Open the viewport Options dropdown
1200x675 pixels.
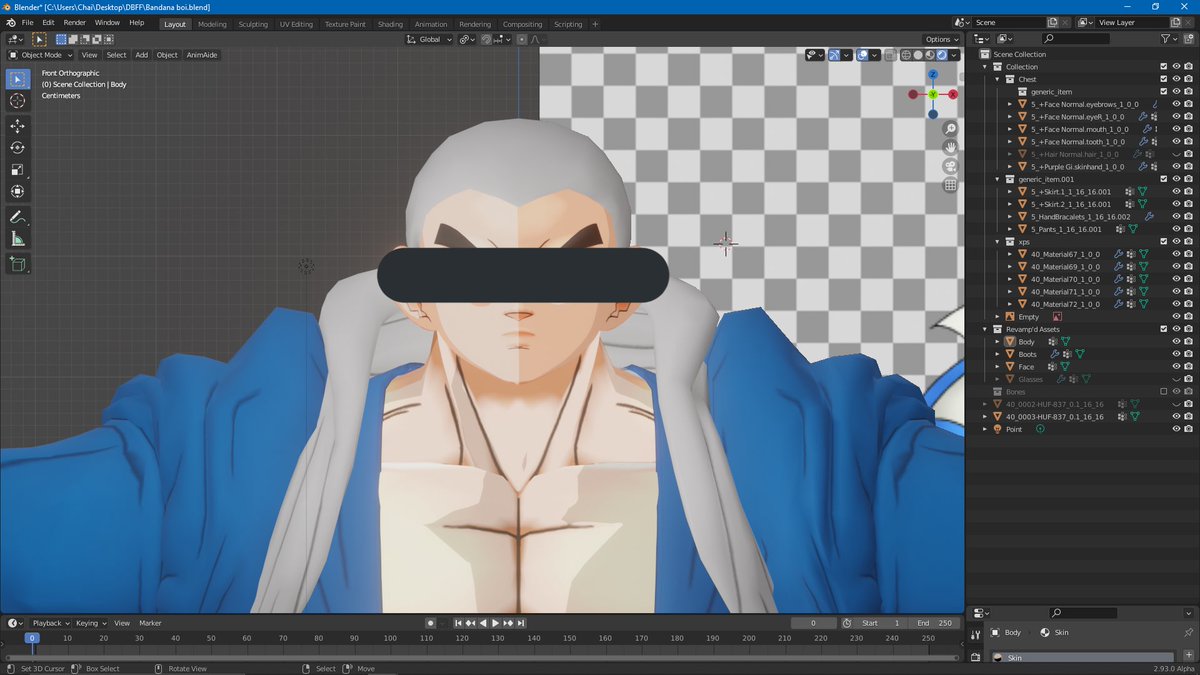tap(942, 39)
